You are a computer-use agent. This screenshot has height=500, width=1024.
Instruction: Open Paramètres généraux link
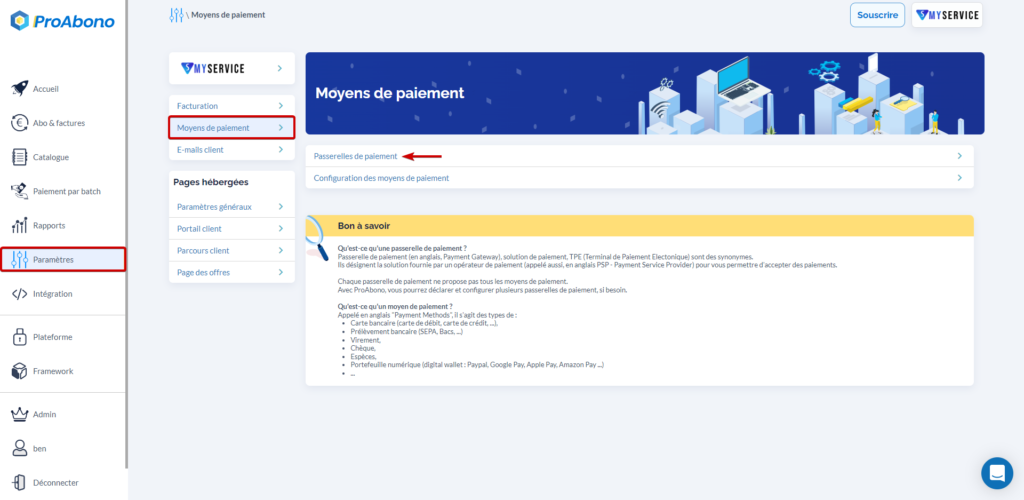(x=214, y=207)
